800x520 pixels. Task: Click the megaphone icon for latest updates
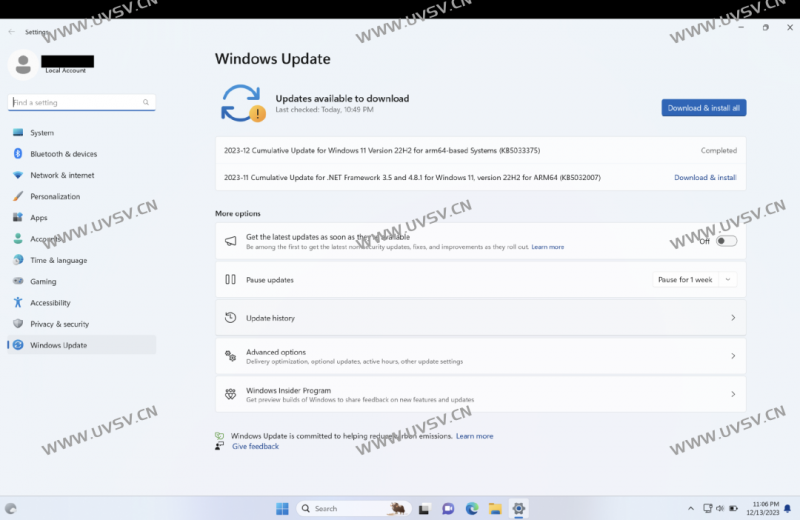point(231,240)
